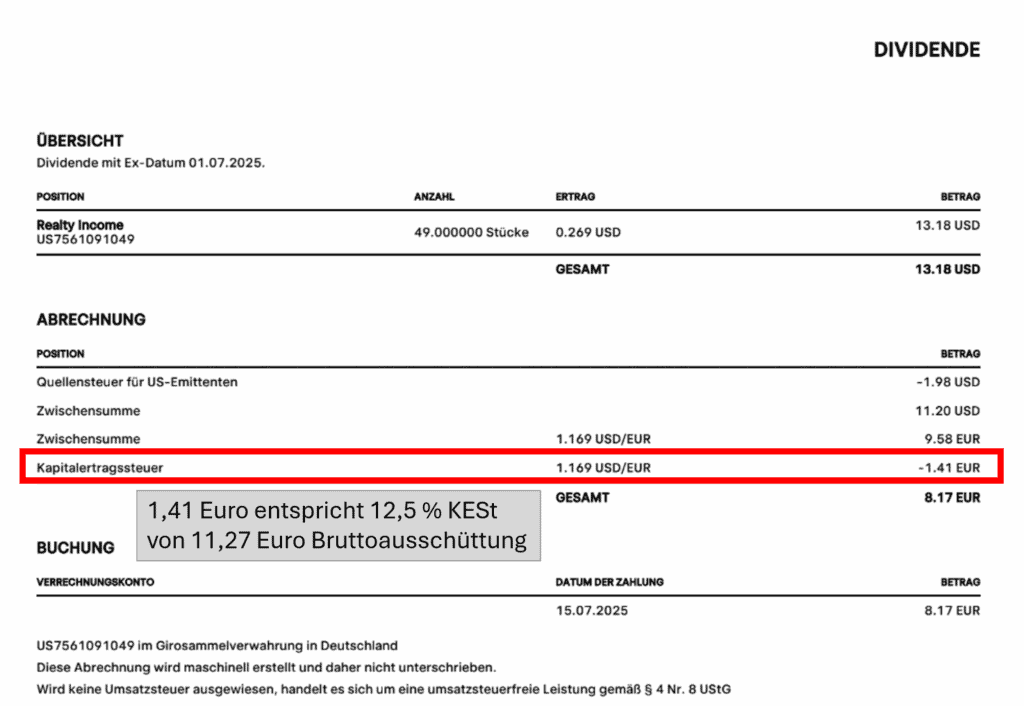Select the payment date '15.07.2025'
This screenshot has height=706, width=1024.
point(592,611)
